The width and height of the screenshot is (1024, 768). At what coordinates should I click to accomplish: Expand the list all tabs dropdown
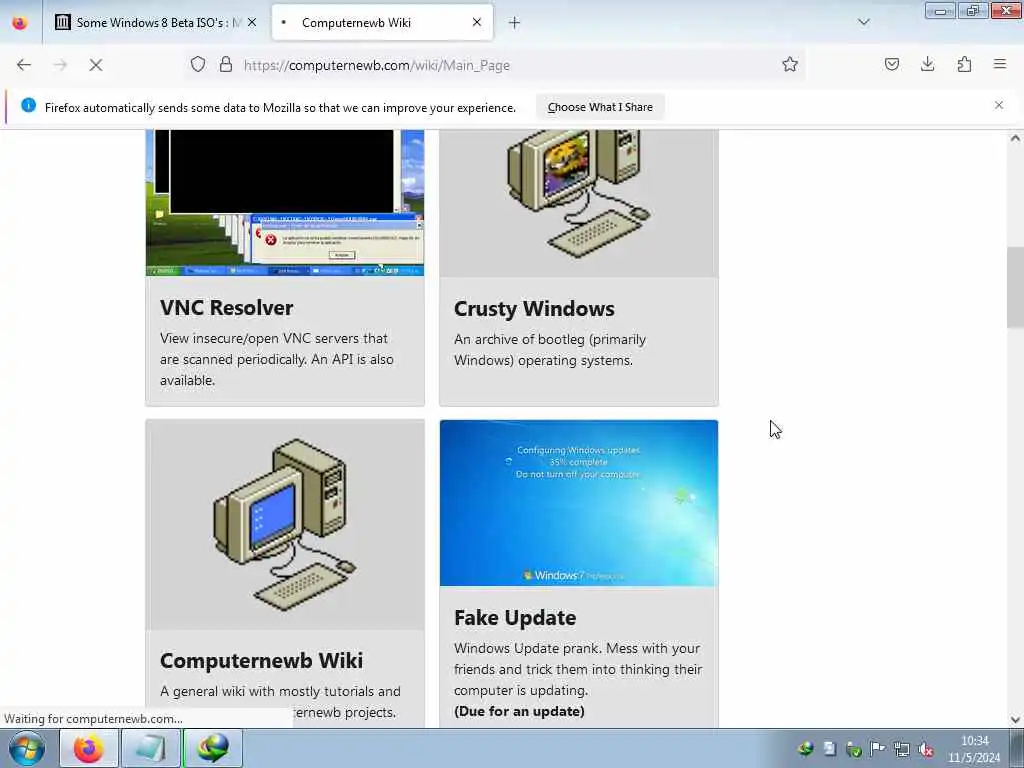pyautogui.click(x=863, y=22)
